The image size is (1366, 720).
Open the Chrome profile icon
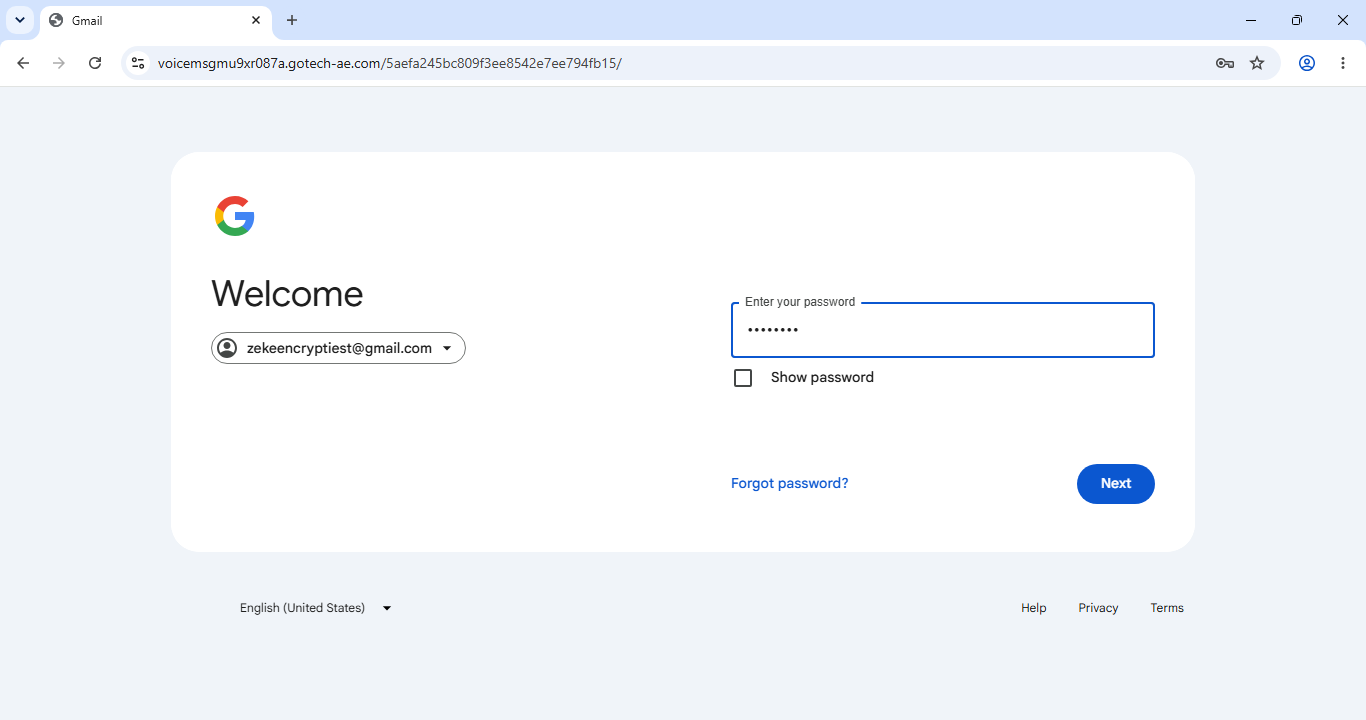[x=1307, y=63]
